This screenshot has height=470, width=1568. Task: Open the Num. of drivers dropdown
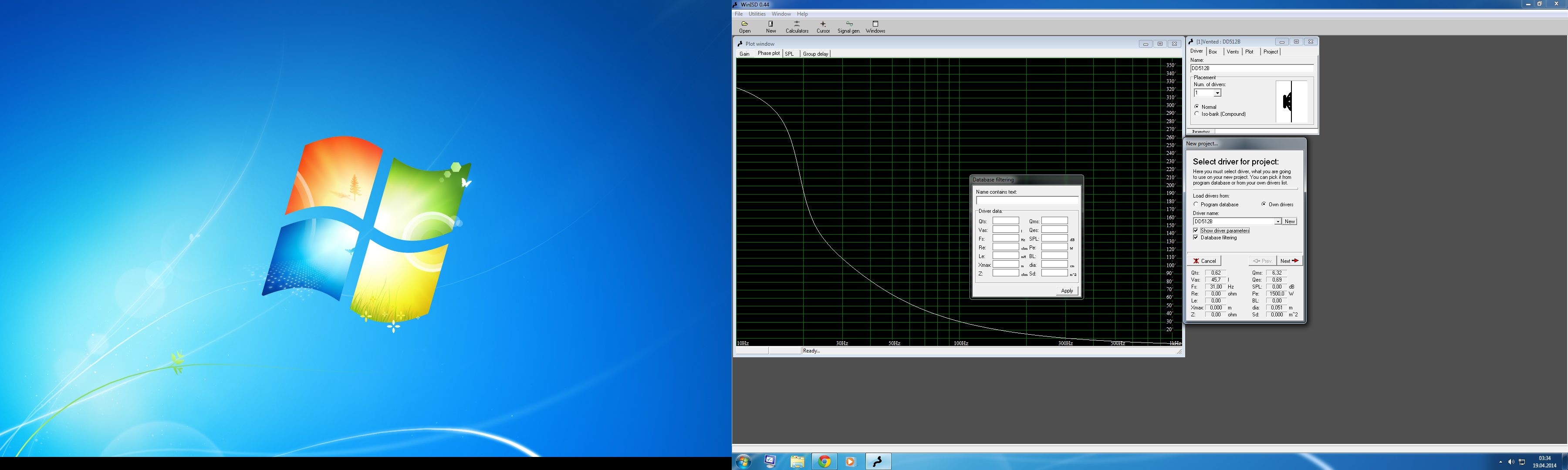coord(1217,93)
